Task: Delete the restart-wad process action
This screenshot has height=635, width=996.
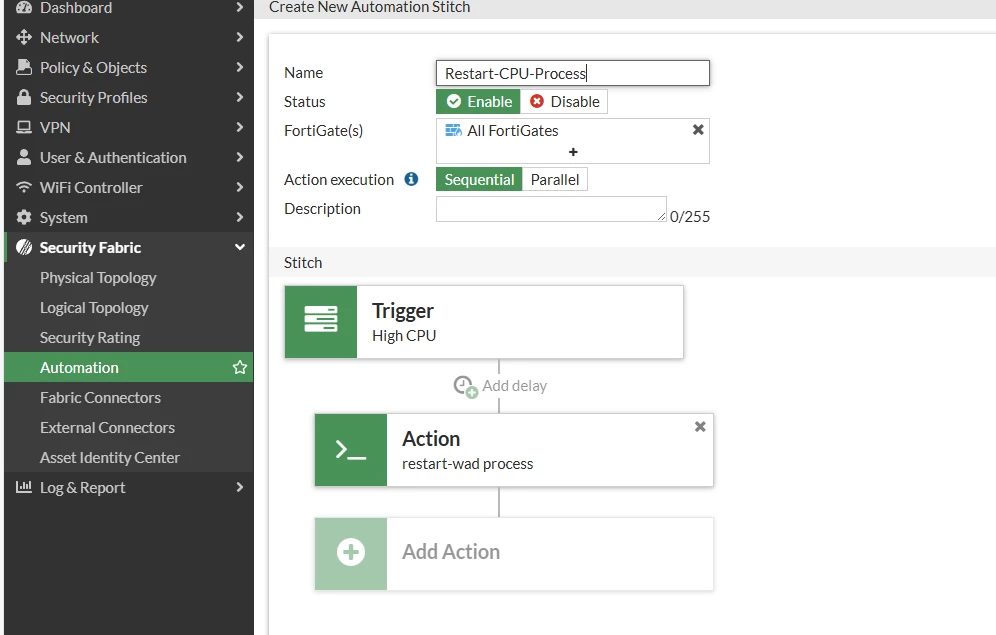Action: pyautogui.click(x=700, y=427)
